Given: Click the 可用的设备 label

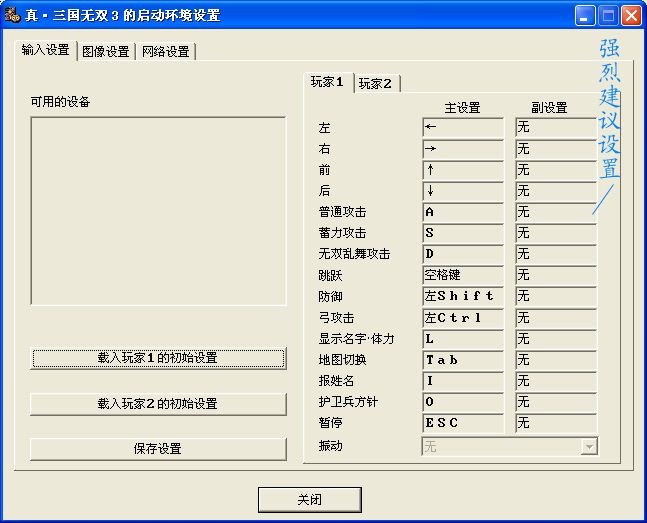Looking at the screenshot, I should (60, 102).
